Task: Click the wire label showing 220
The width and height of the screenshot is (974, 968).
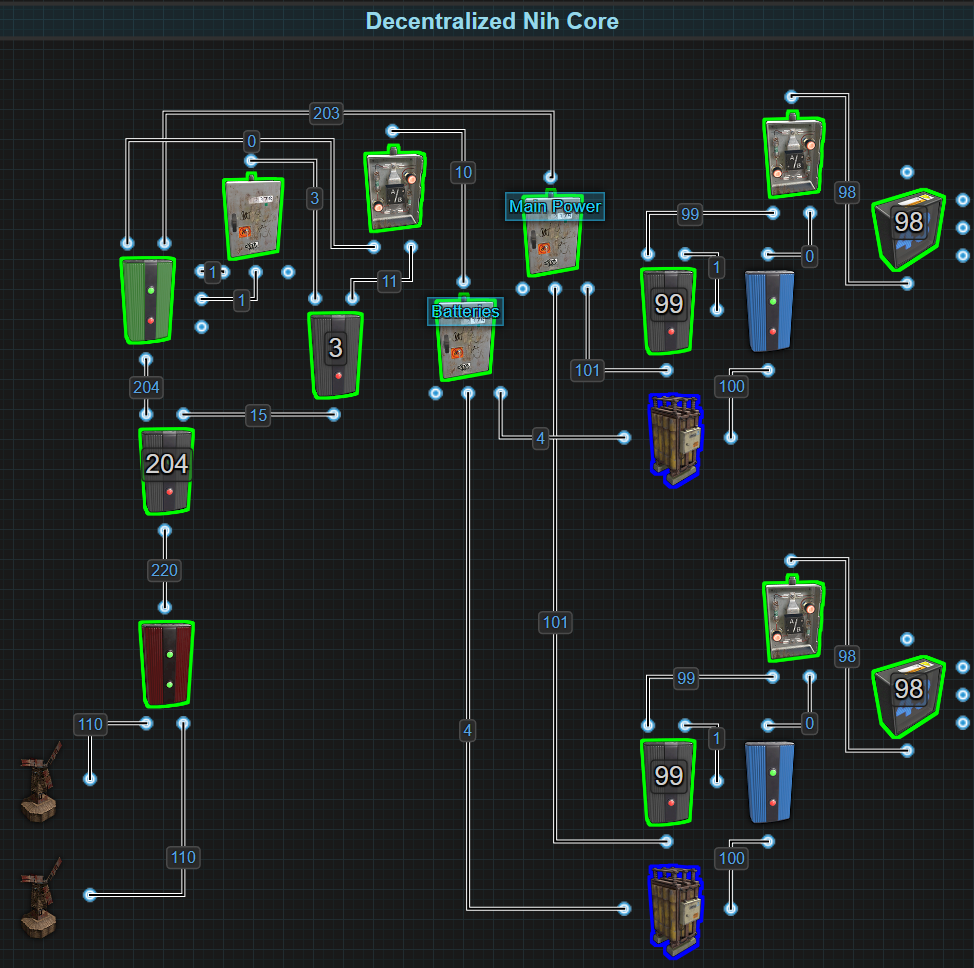Action: [x=164, y=571]
